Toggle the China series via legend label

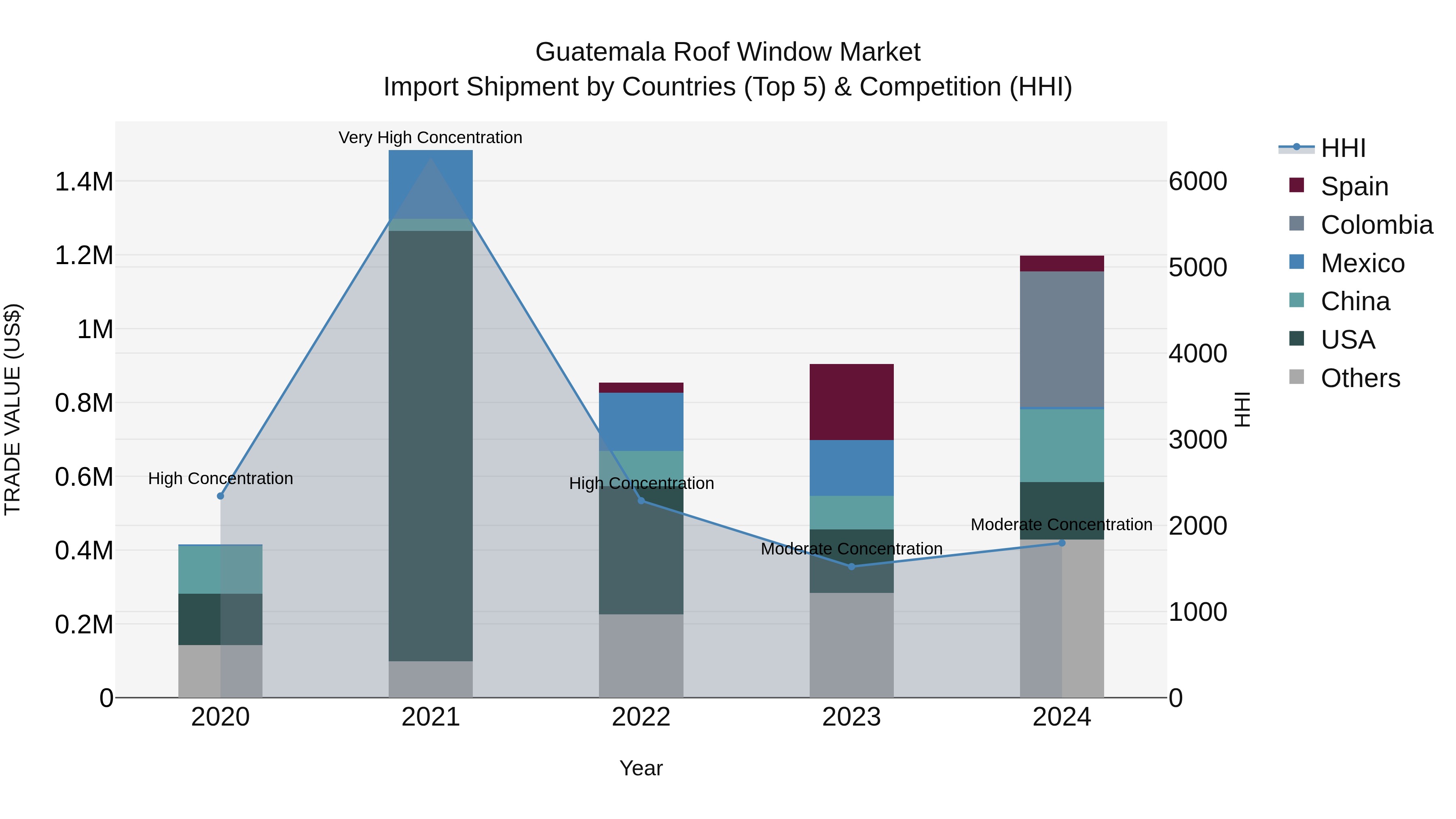[1355, 301]
